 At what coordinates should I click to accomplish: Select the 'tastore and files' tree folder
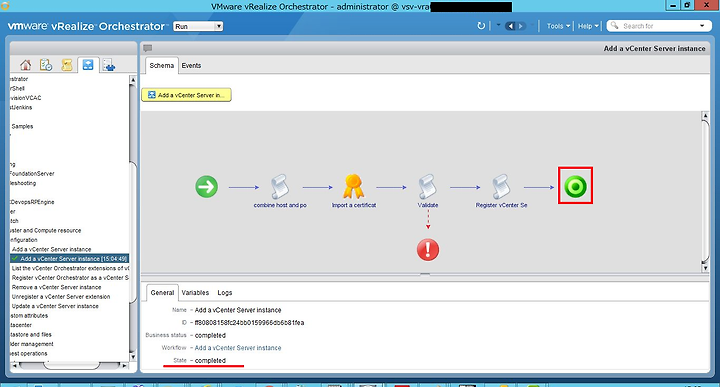pyautogui.click(x=31, y=335)
